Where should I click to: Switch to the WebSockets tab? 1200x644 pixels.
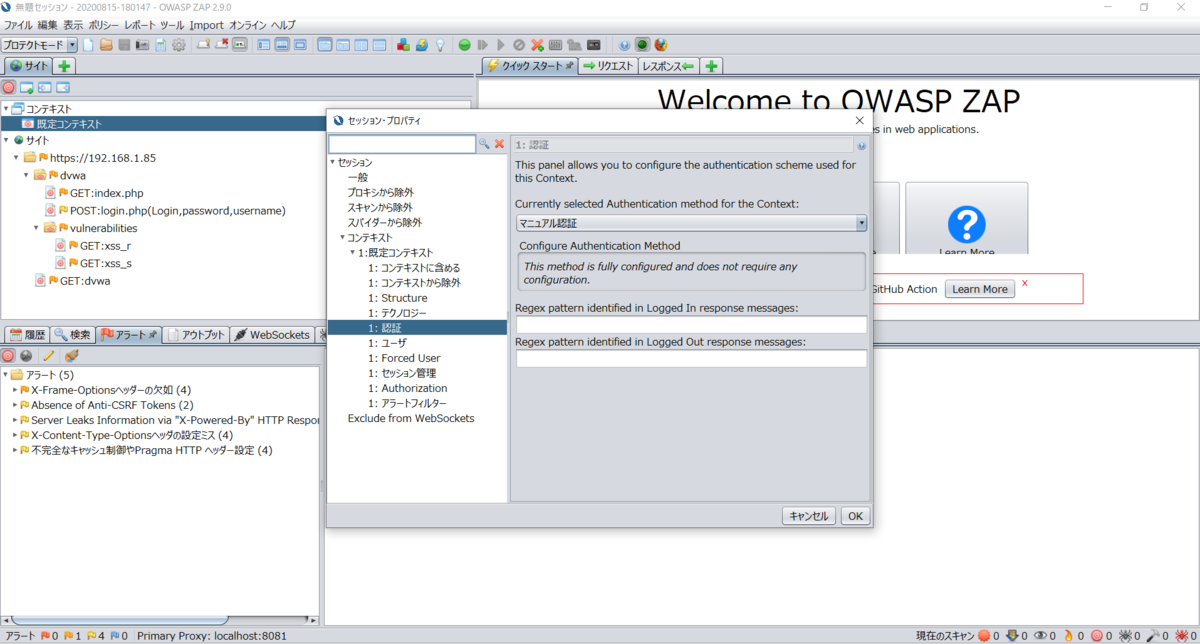[x=272, y=335]
